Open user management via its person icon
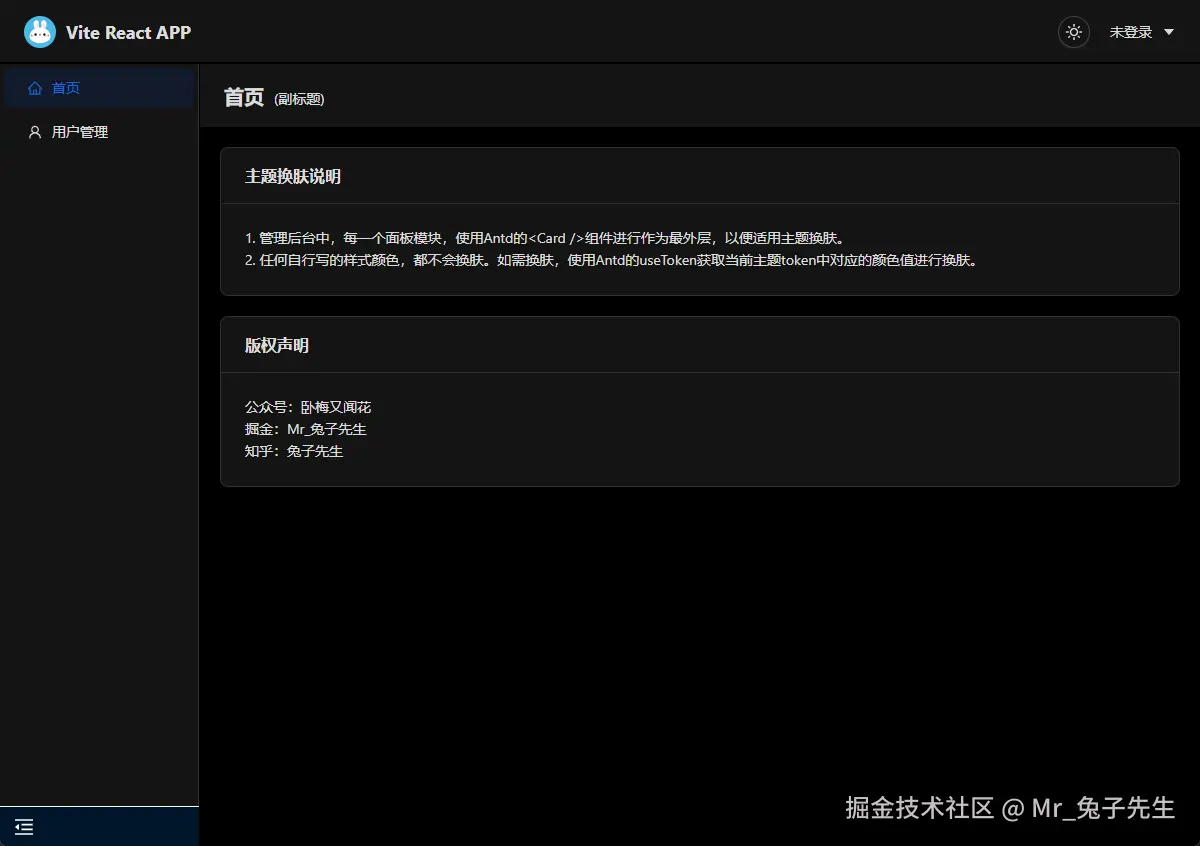The image size is (1200, 846). coord(34,131)
